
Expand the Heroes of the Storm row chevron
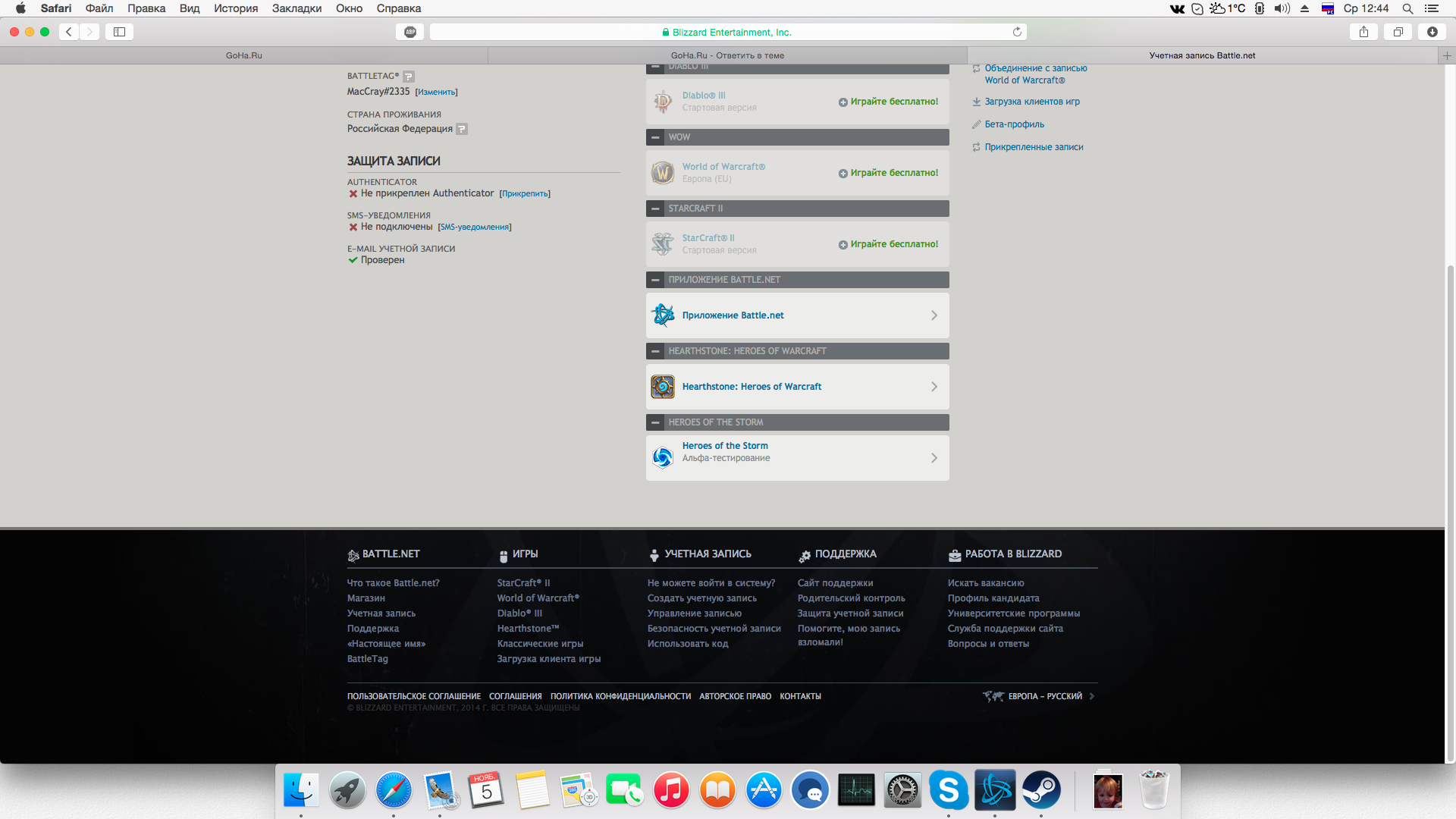[x=934, y=458]
